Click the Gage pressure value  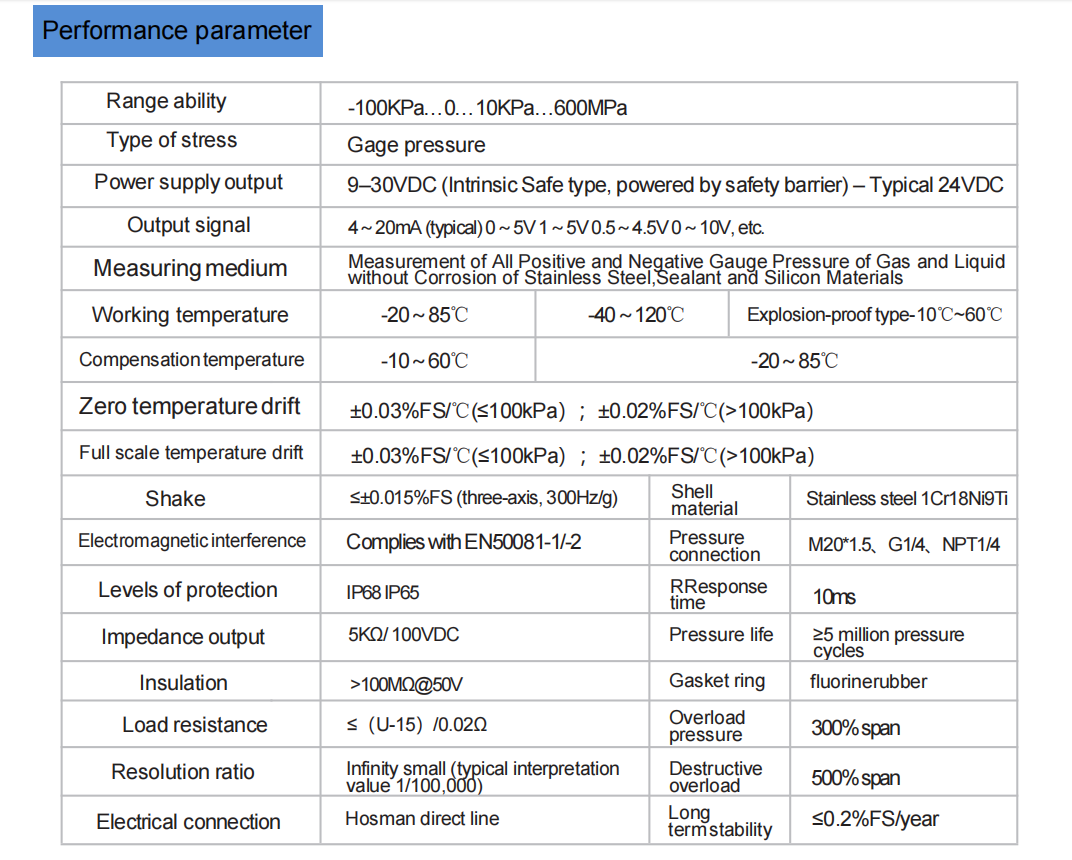click(x=416, y=145)
